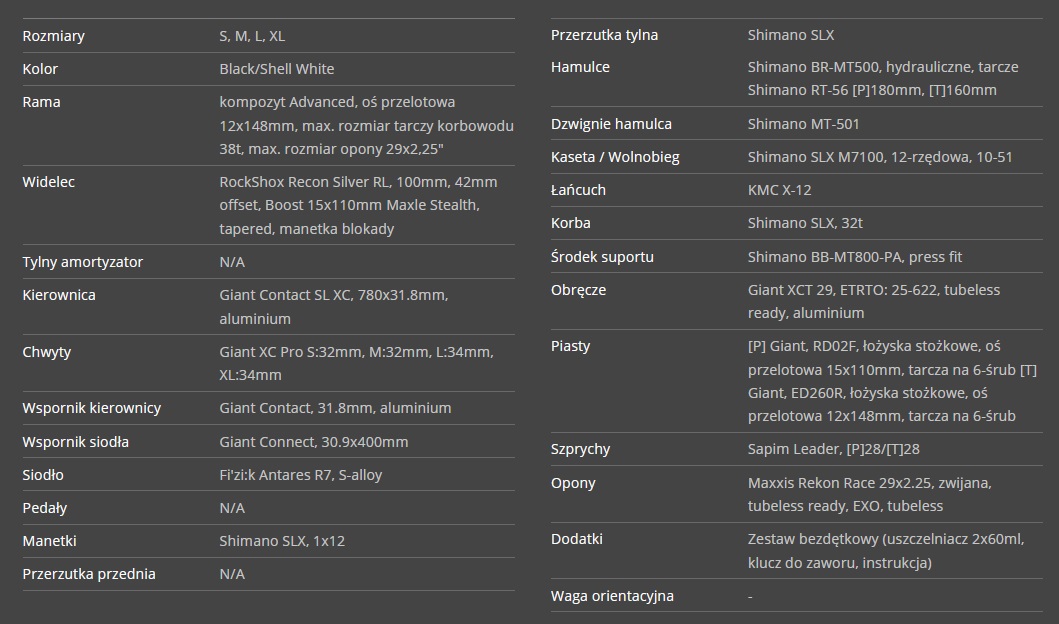
Task: Select the Black/Shell White color value
Action: pos(276,69)
